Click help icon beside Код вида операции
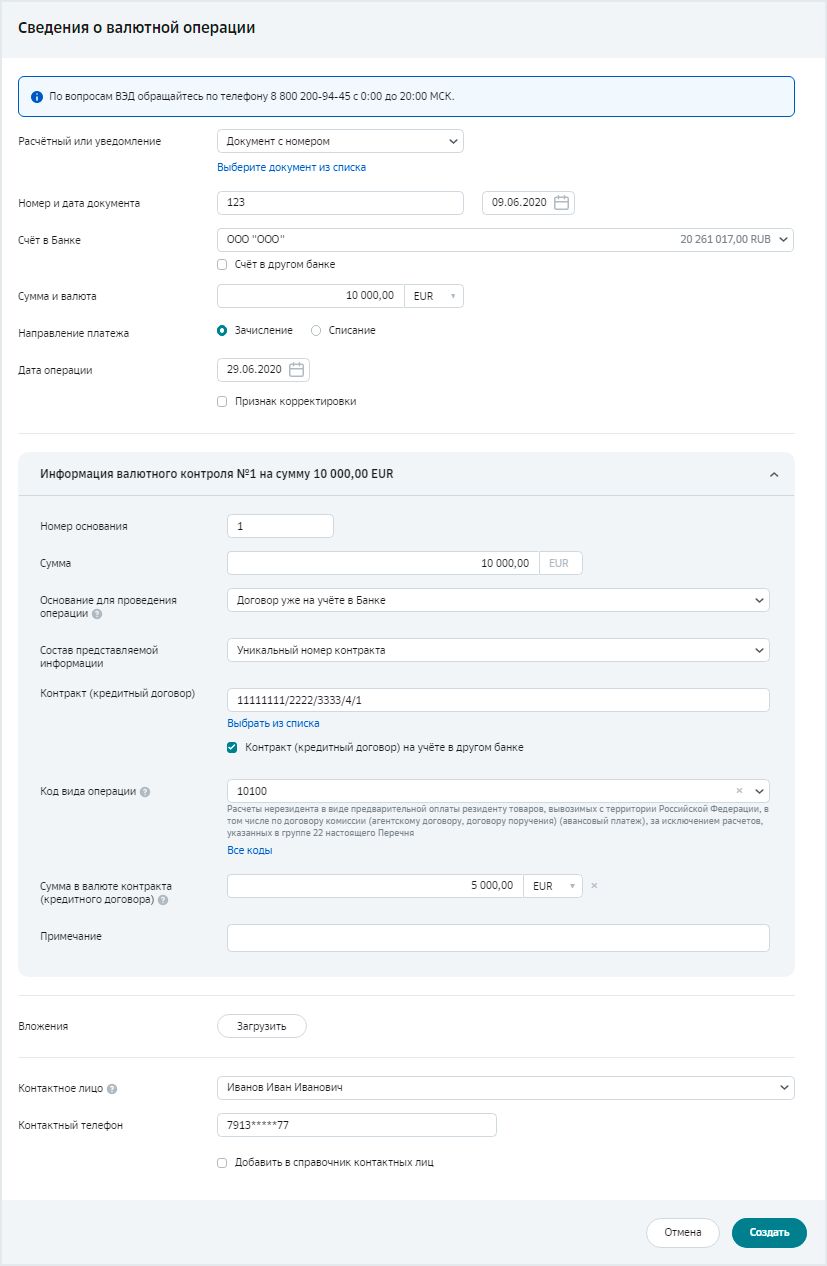This screenshot has width=827, height=1266. (x=145, y=792)
